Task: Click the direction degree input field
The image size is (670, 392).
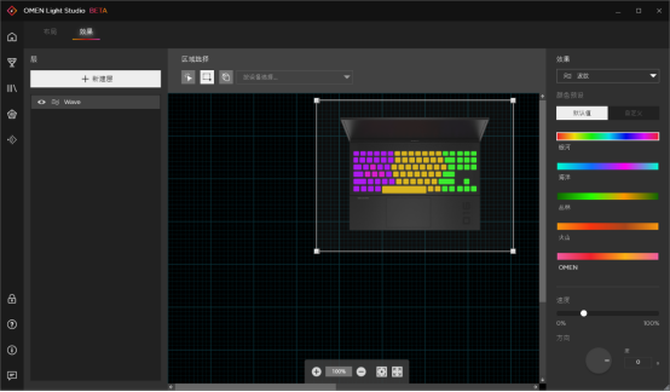Action: [638, 363]
